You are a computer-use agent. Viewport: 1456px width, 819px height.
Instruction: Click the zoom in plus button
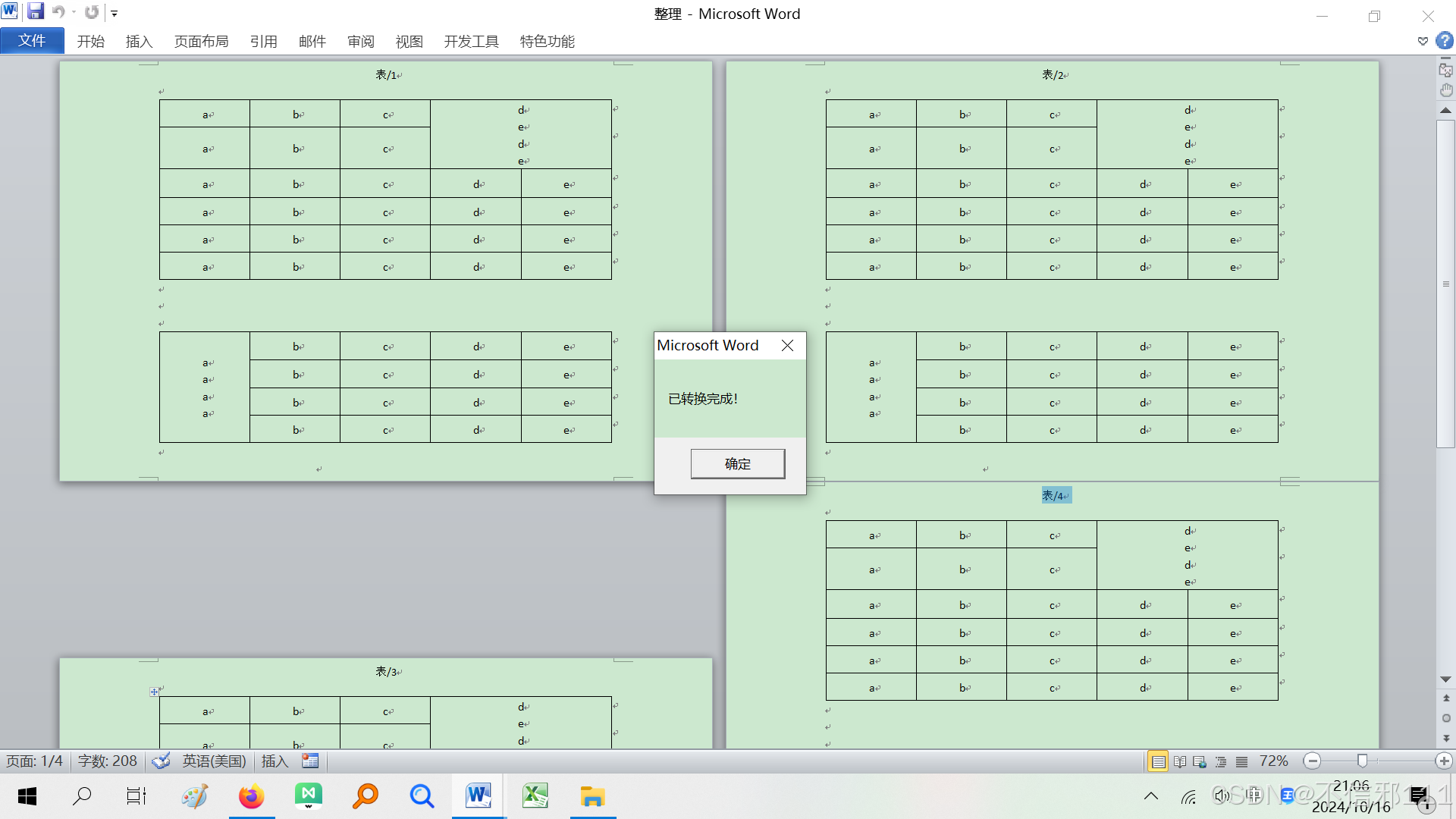pos(1444,761)
